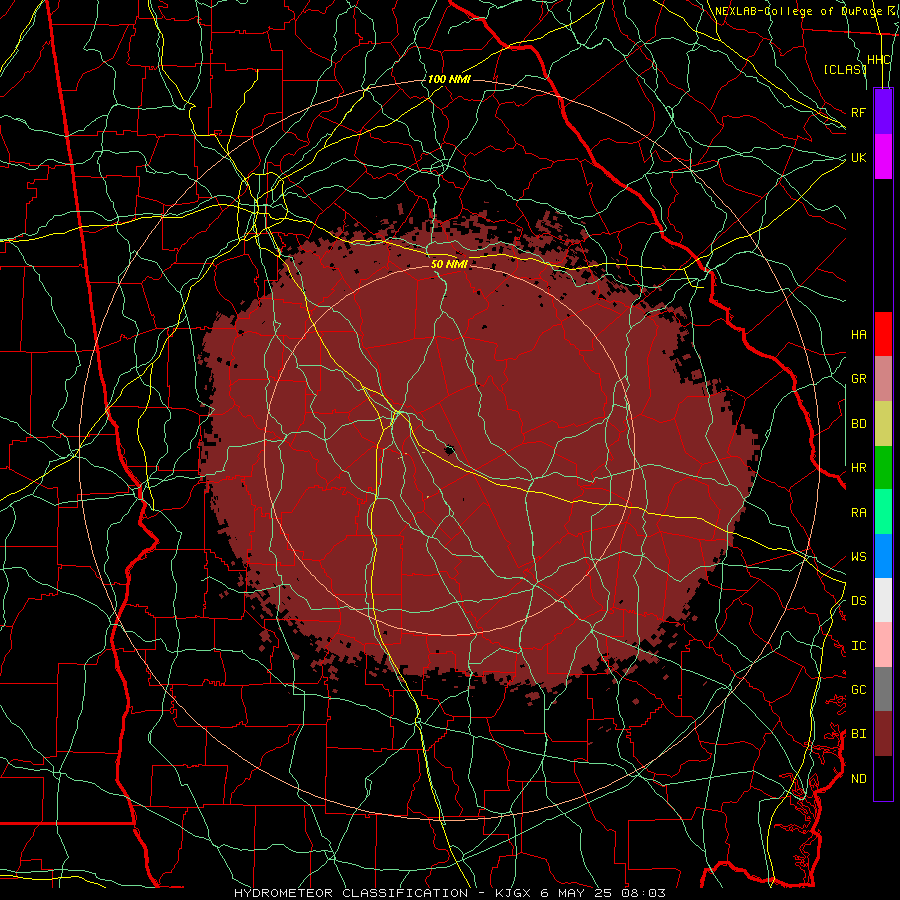Click the UK magenta legend swatch

pos(883,157)
